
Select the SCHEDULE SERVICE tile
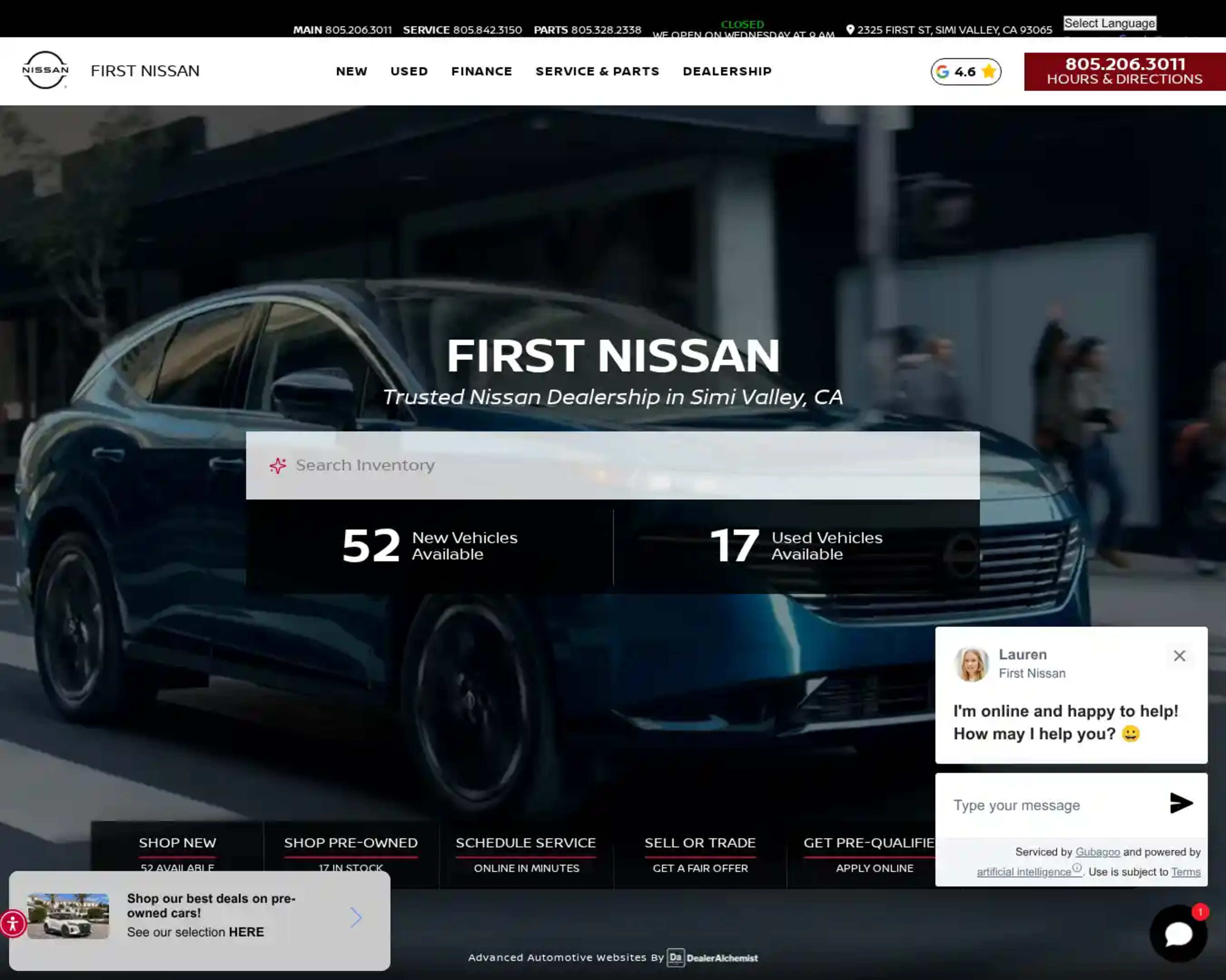tap(526, 854)
